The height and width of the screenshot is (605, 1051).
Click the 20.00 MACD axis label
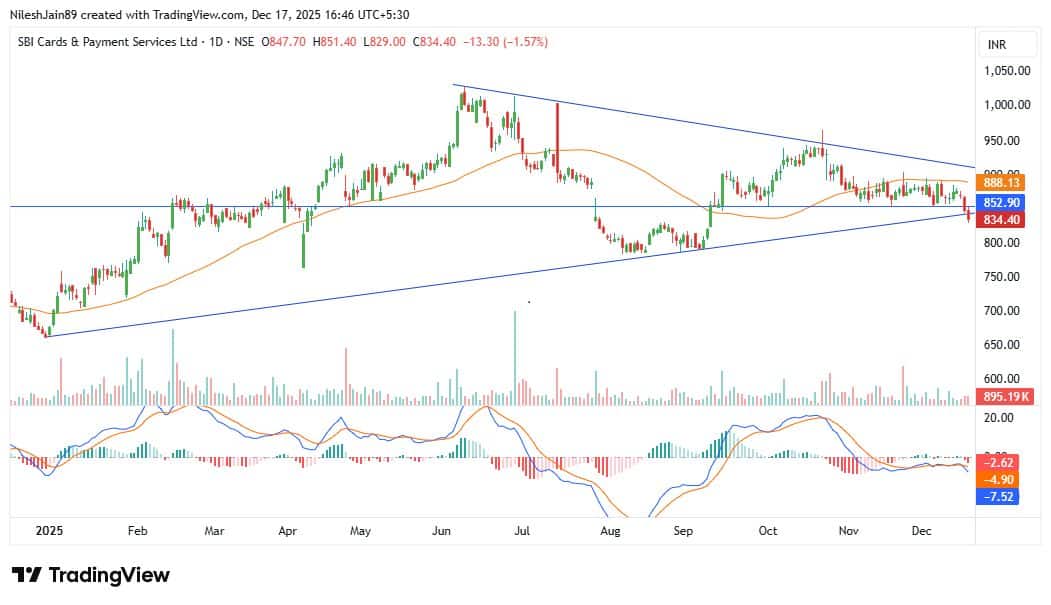coord(998,417)
